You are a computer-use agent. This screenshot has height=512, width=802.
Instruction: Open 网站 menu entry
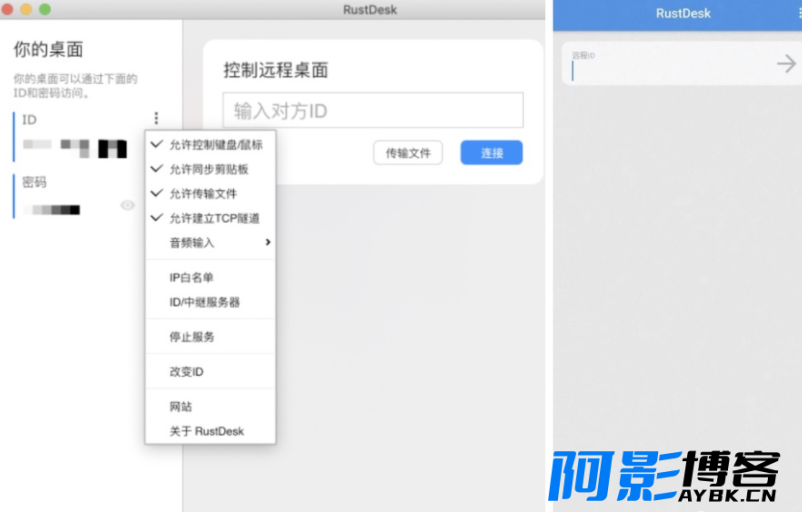(x=211, y=407)
